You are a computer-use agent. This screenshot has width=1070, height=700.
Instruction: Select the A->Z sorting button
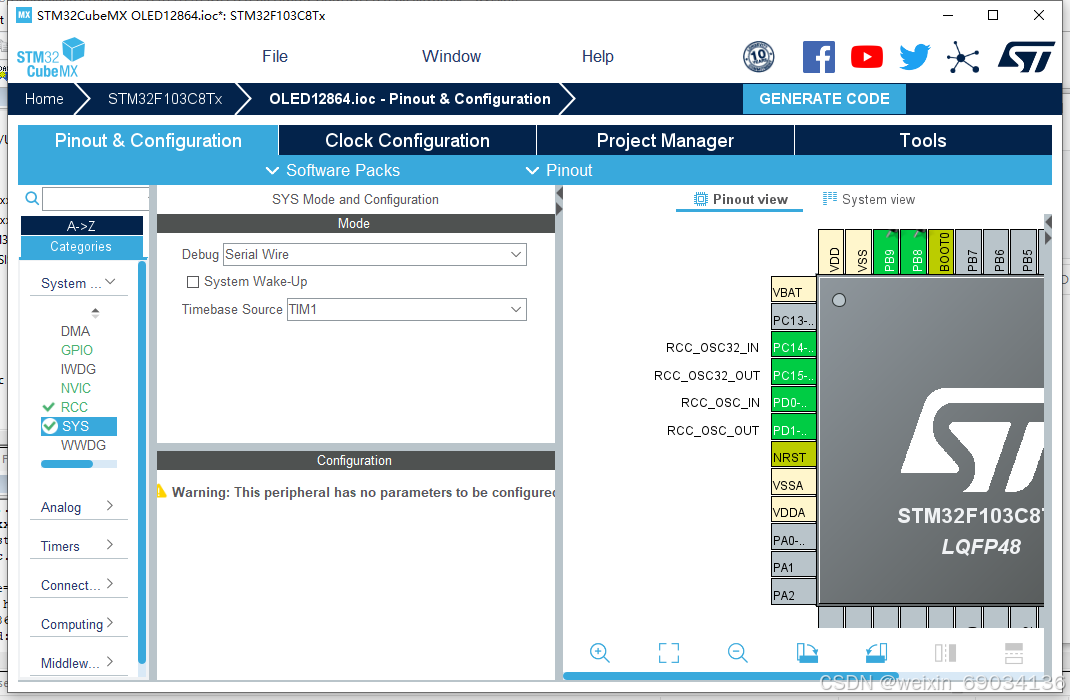pos(81,226)
